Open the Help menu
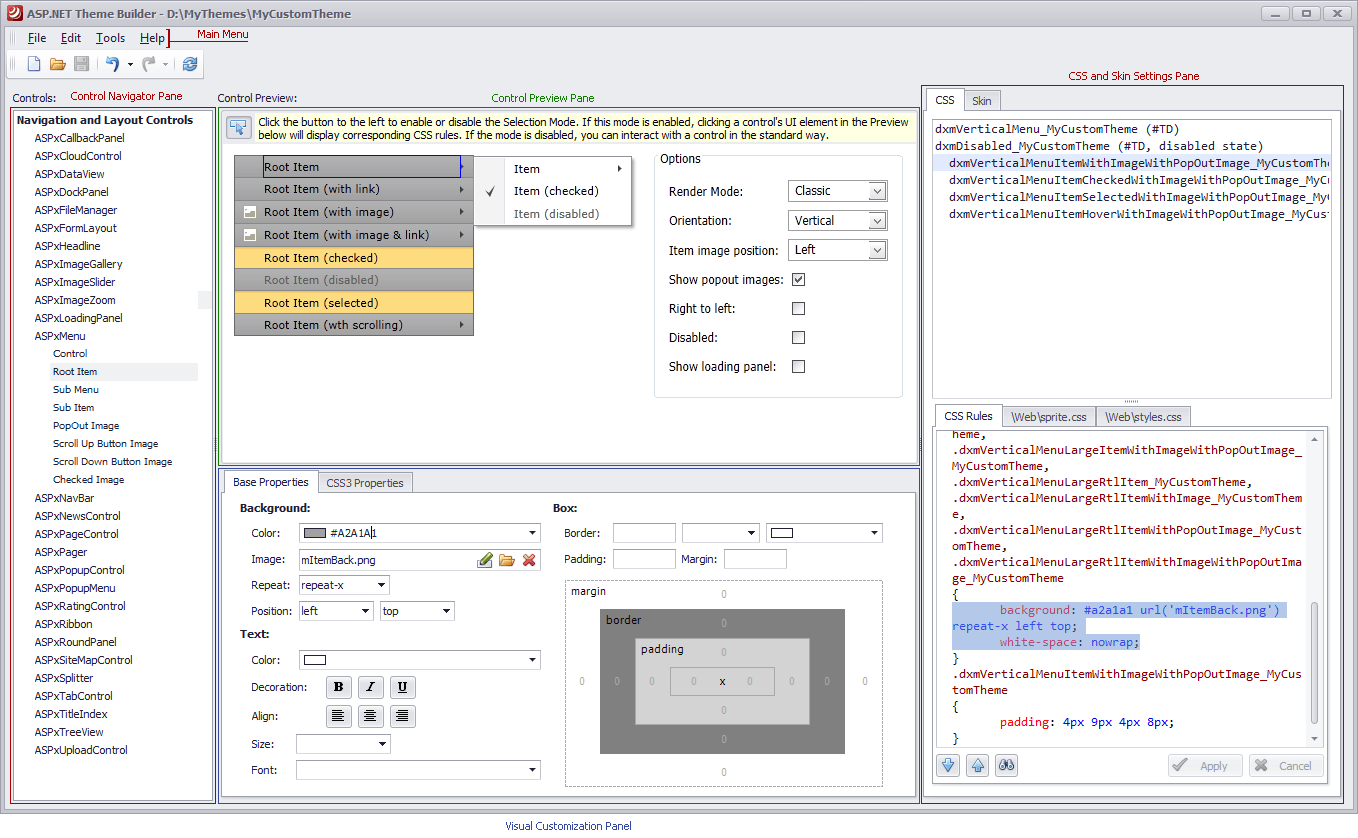Image resolution: width=1358 pixels, height=838 pixels. pyautogui.click(x=152, y=38)
